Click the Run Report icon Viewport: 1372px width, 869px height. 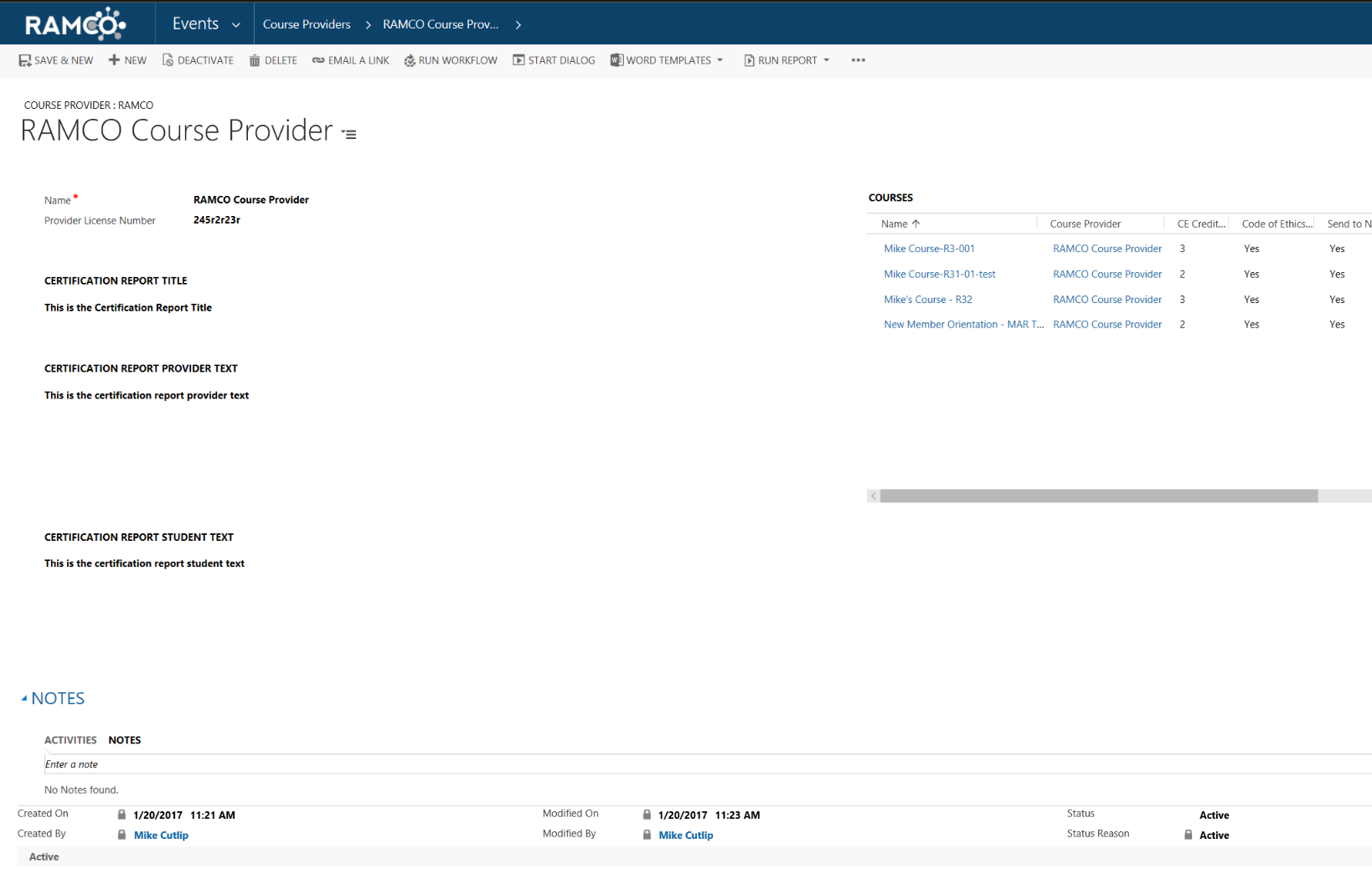(x=749, y=60)
